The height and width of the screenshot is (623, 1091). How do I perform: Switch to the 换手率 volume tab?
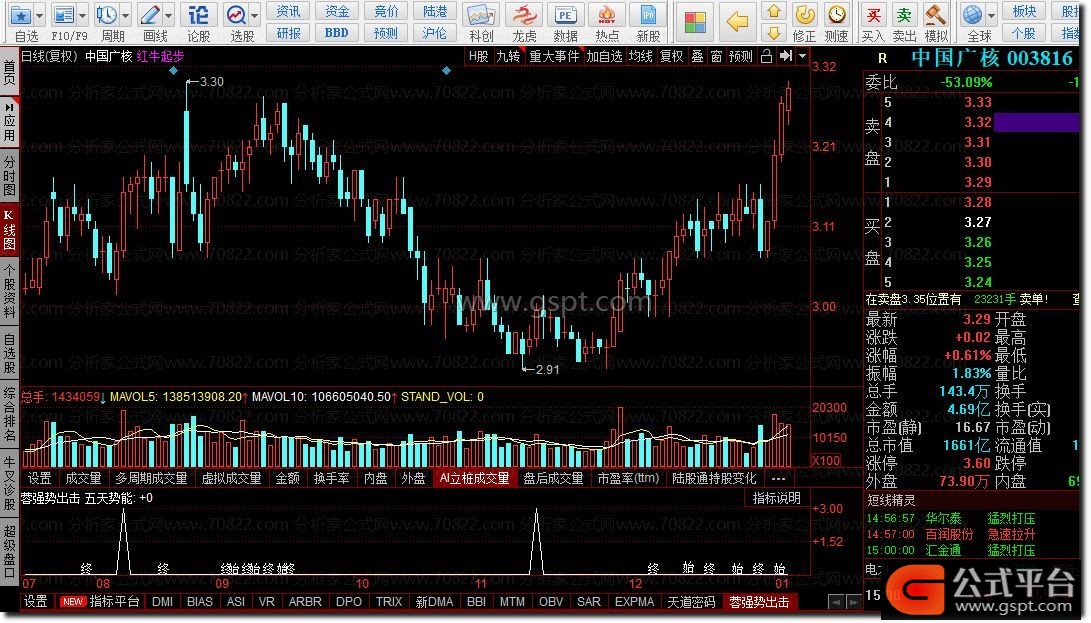click(x=331, y=478)
